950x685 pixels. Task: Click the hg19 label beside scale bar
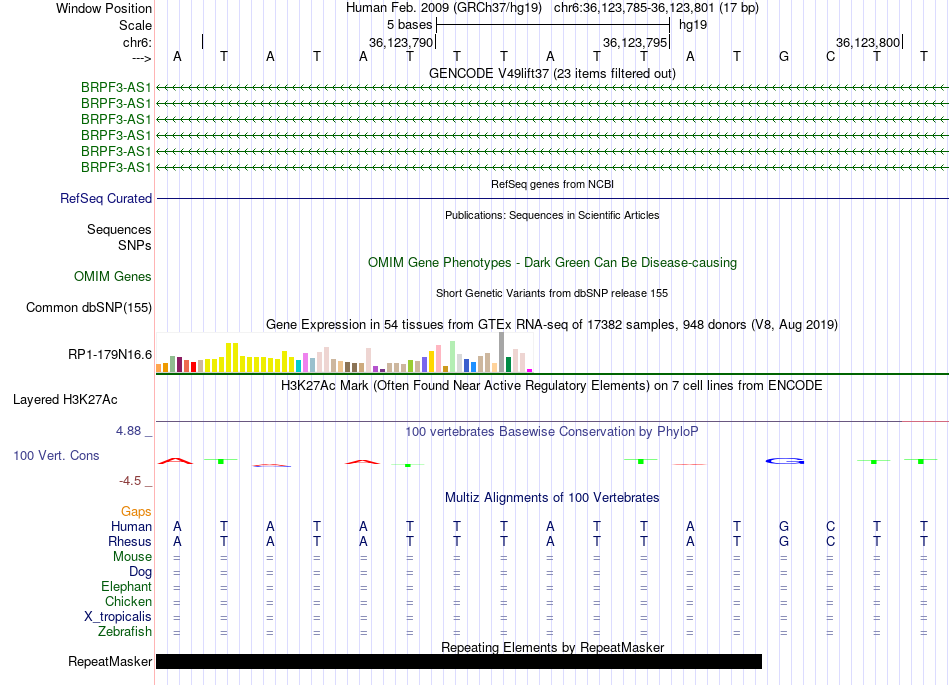click(693, 25)
